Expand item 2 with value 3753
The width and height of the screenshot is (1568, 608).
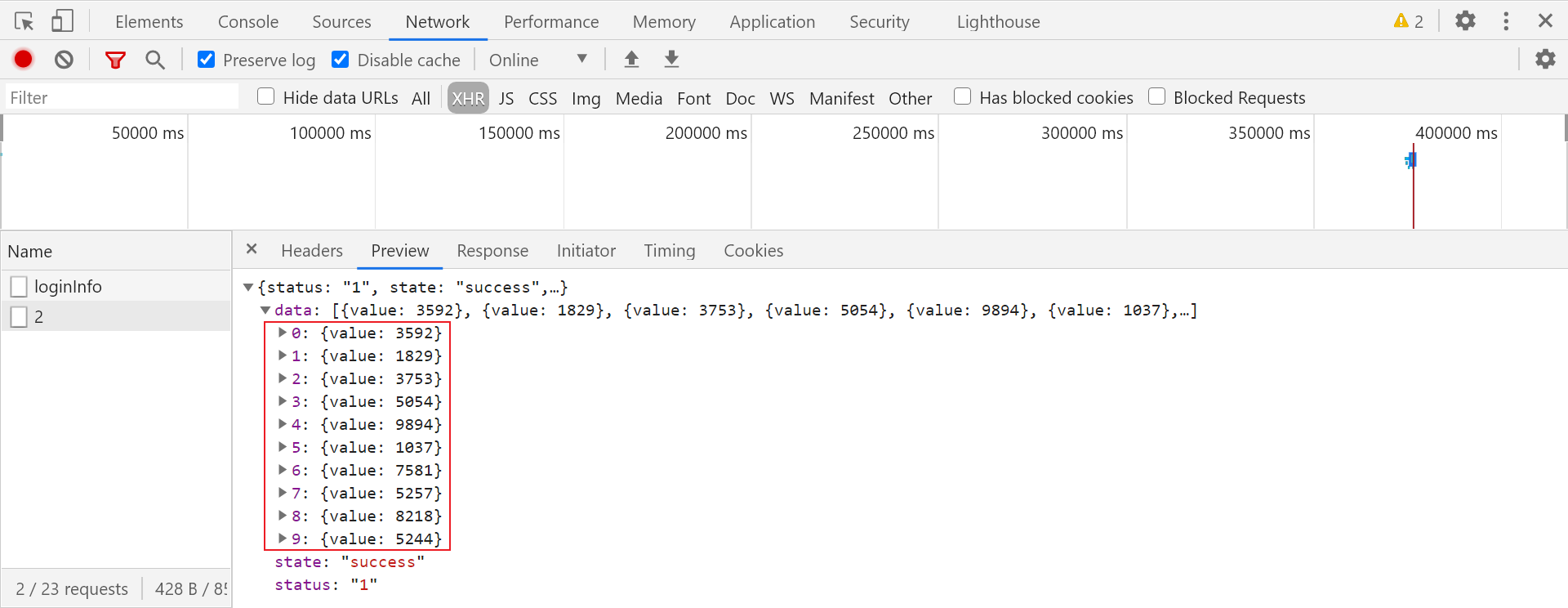pyautogui.click(x=283, y=378)
